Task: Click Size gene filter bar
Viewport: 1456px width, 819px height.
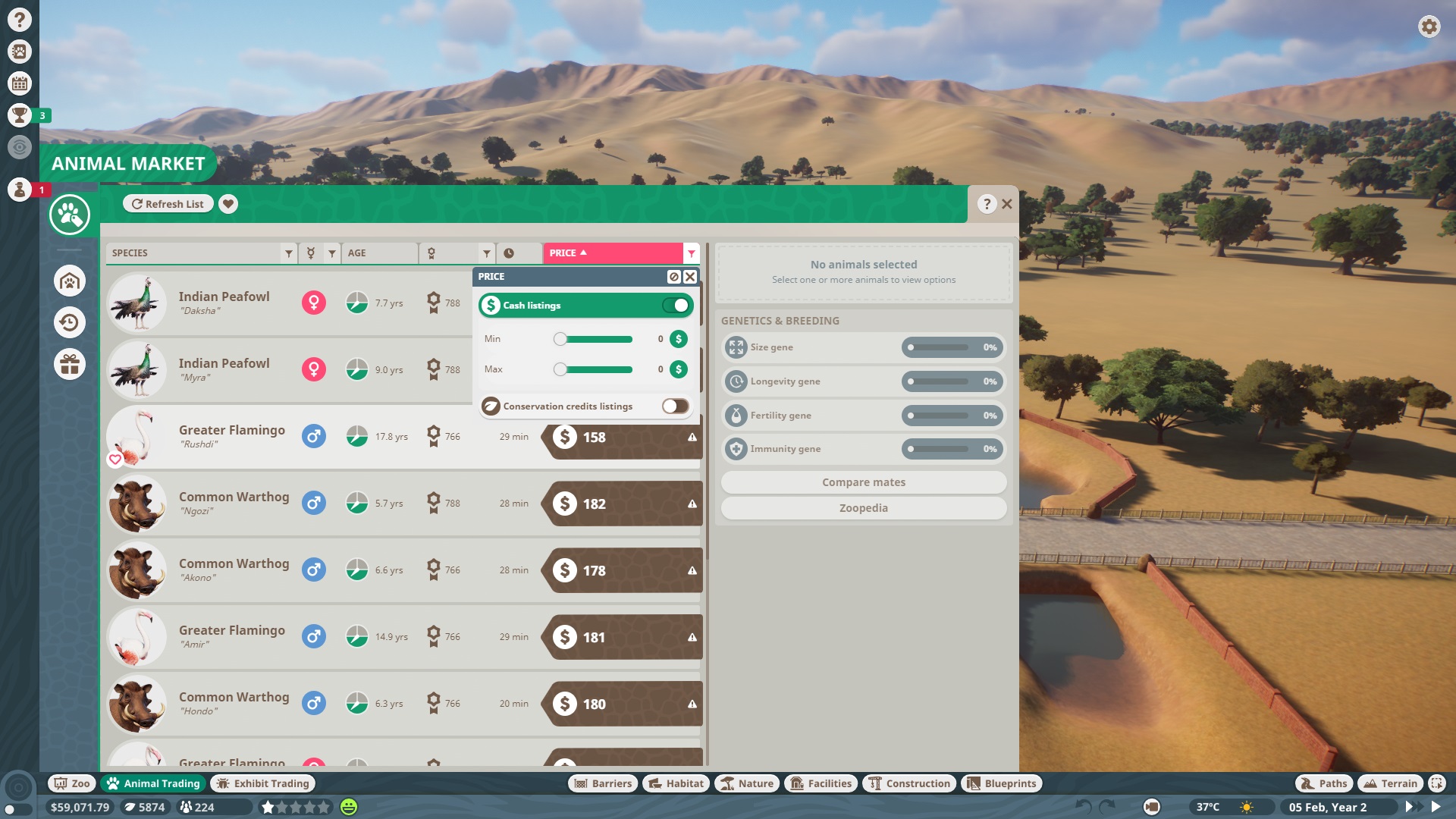Action: tap(952, 347)
